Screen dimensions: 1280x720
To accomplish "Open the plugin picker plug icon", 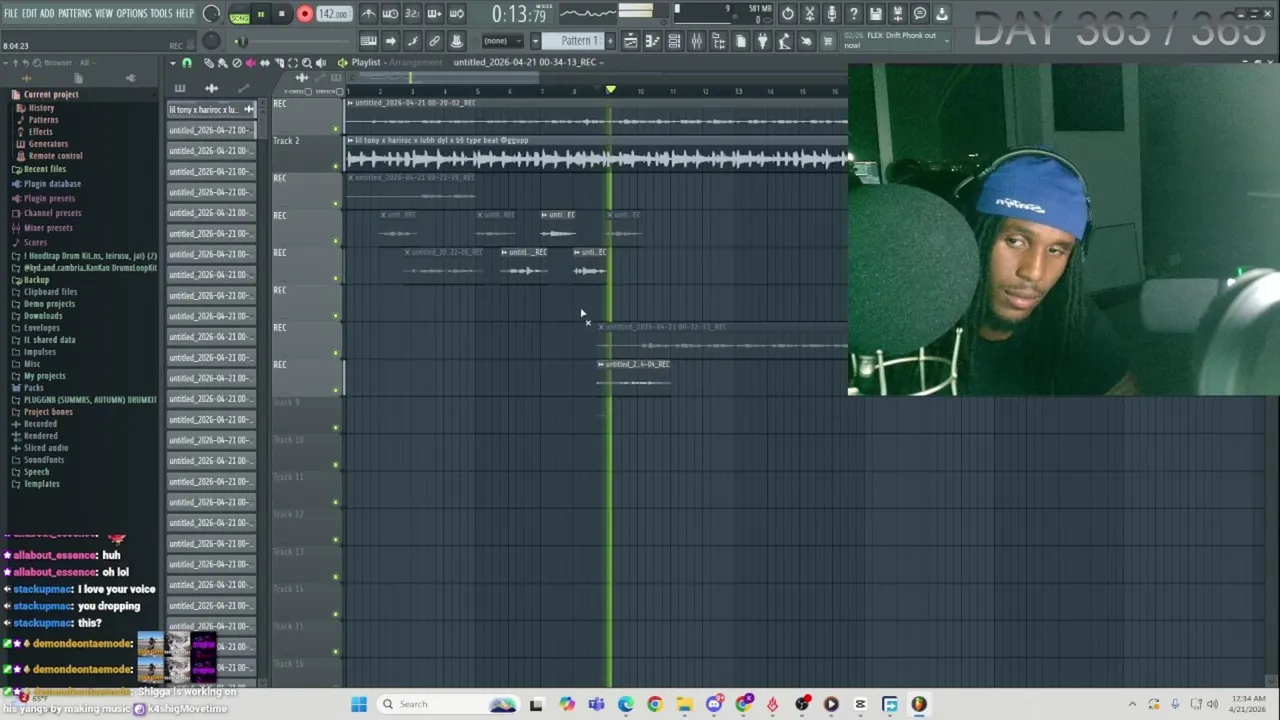I will click(762, 41).
